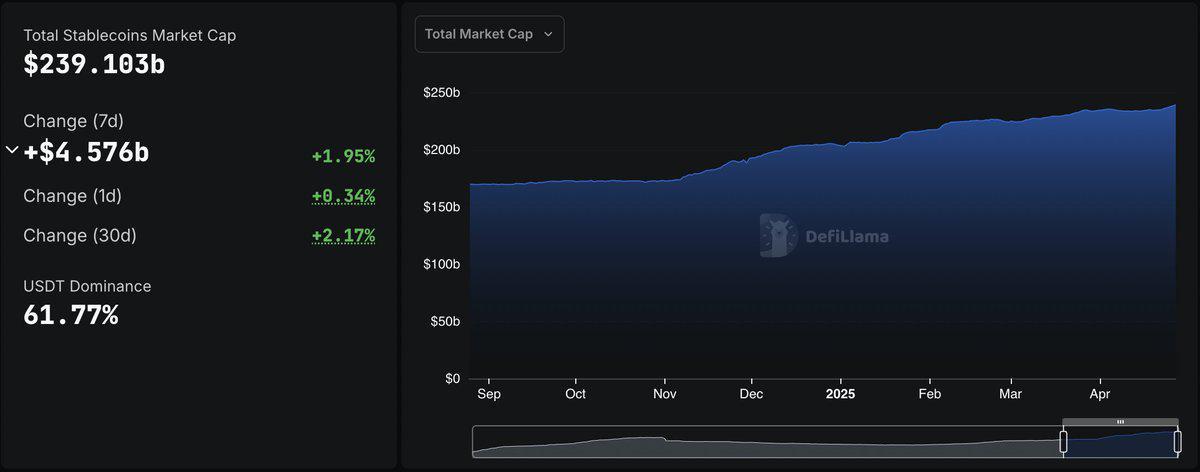Click the +0.34% one-day change value

[x=343, y=196]
